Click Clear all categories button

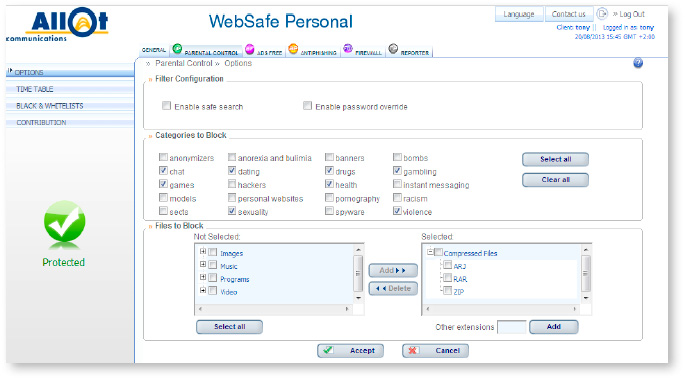[x=555, y=180]
